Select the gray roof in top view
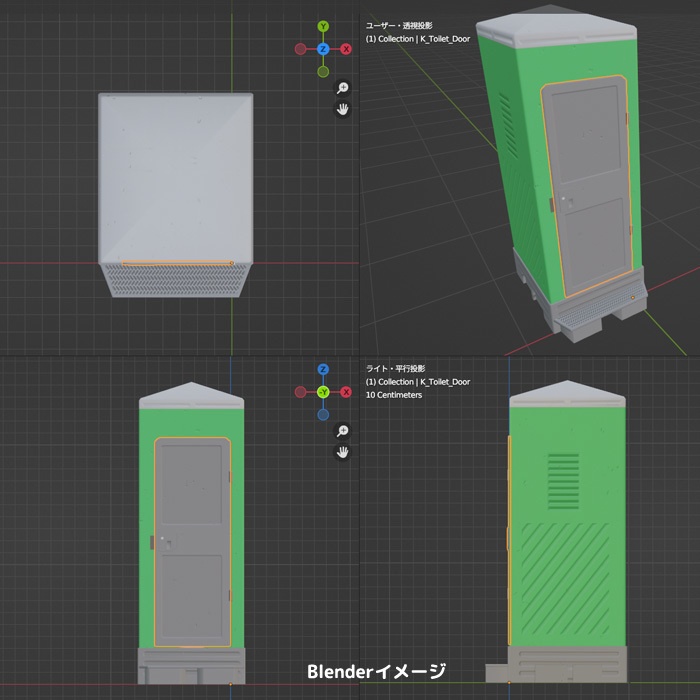 175,178
